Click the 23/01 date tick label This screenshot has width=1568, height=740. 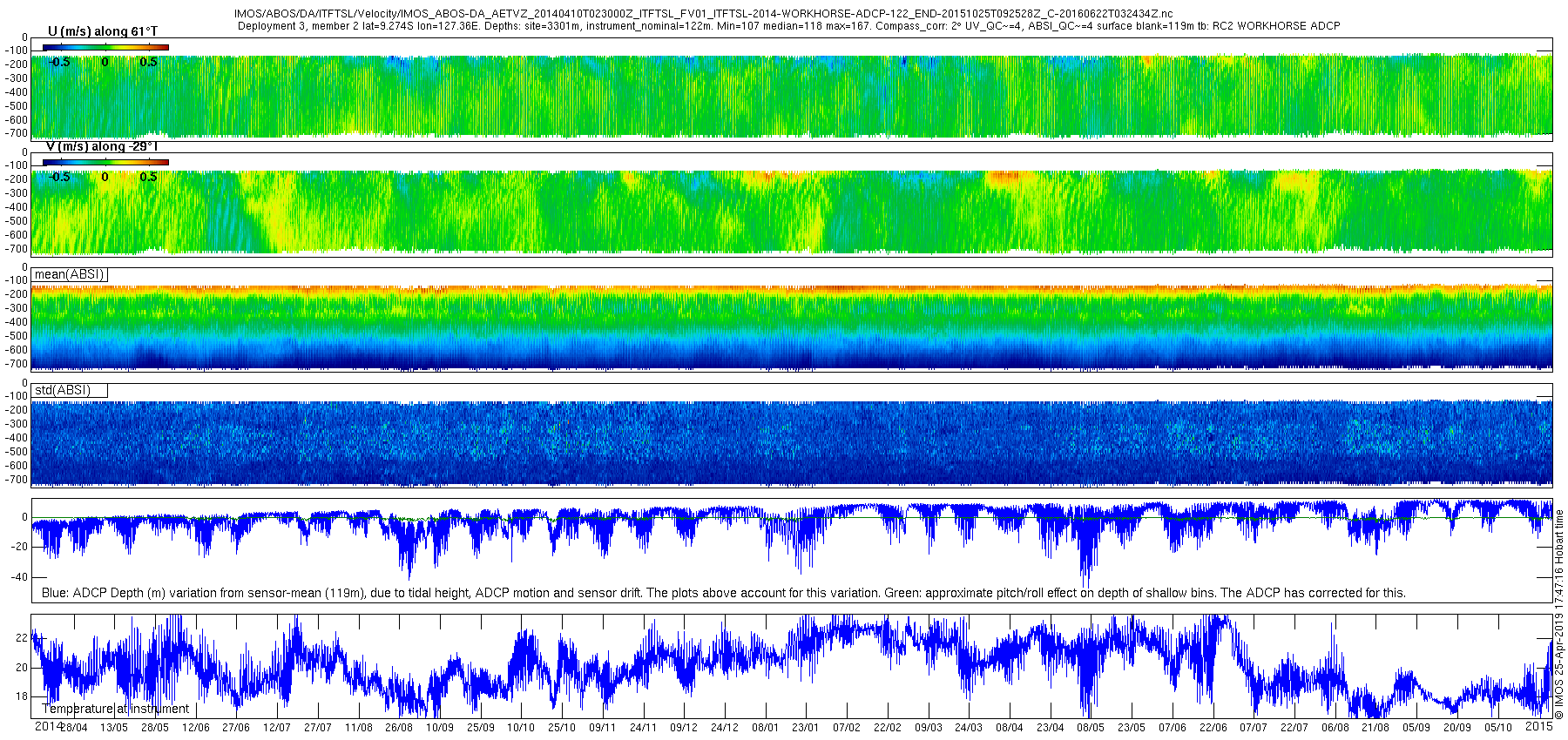pyautogui.click(x=806, y=728)
